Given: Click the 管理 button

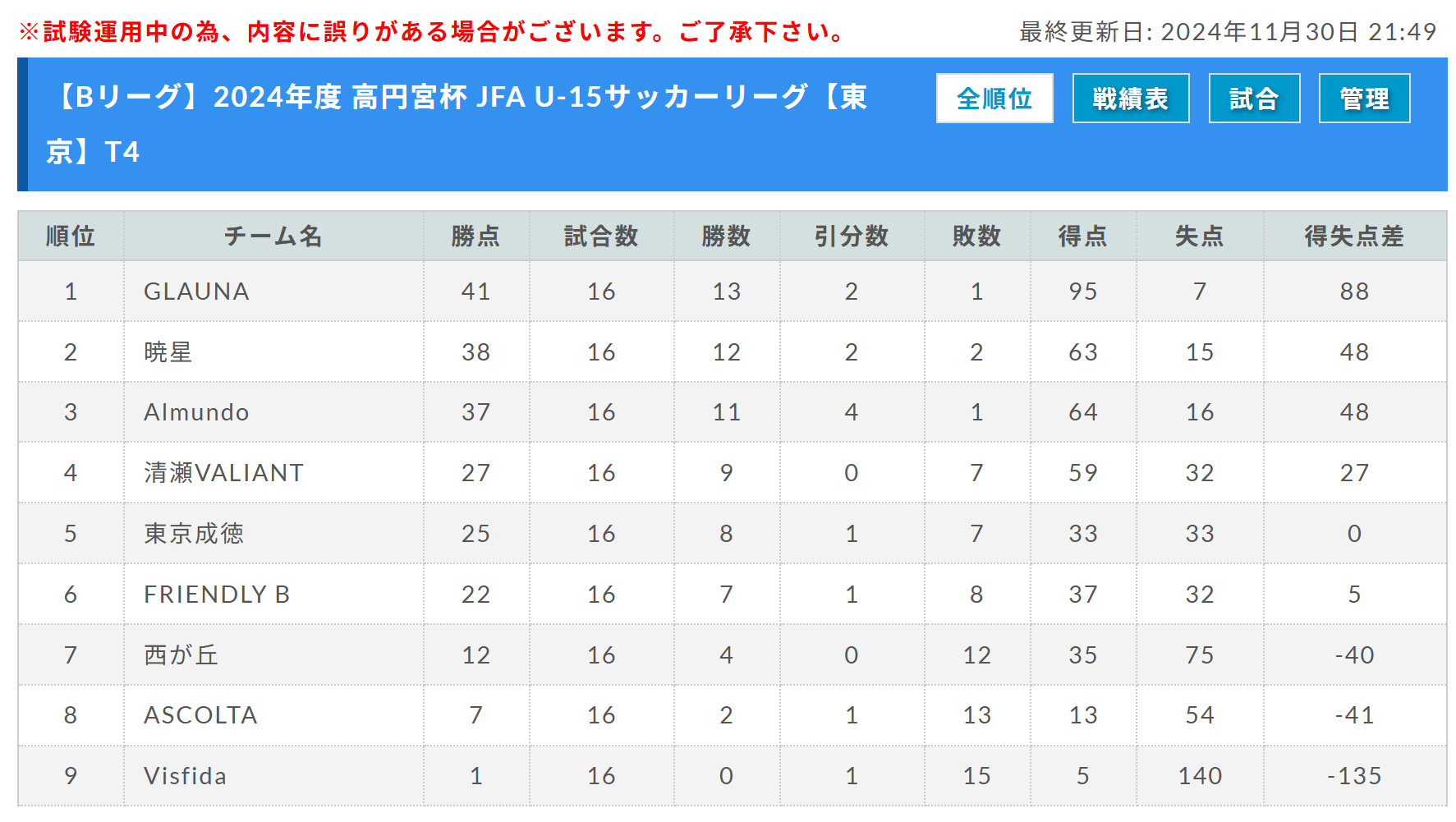Looking at the screenshot, I should pos(1364,99).
